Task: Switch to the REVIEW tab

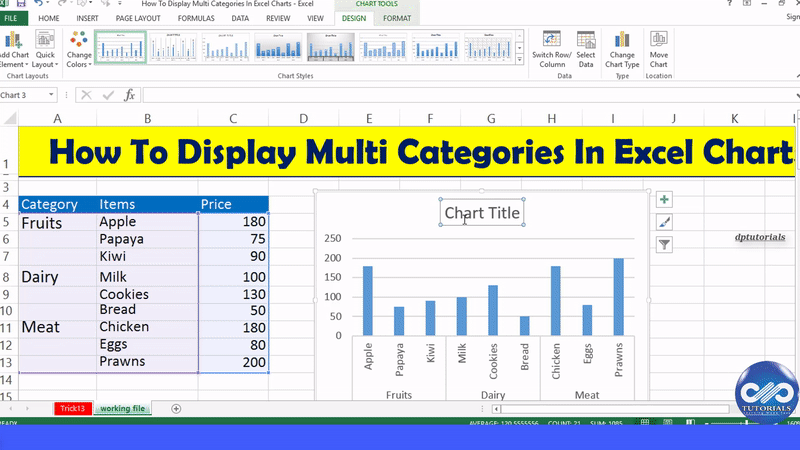Action: tap(278, 18)
